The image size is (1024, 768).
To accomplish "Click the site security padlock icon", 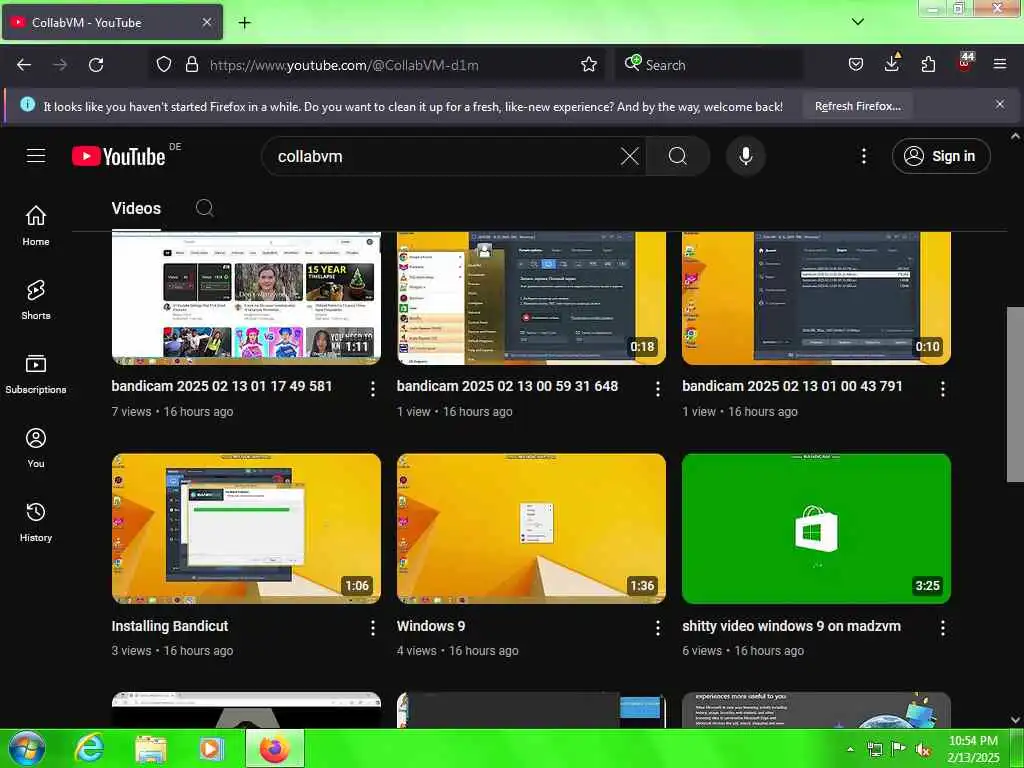I will (191, 65).
